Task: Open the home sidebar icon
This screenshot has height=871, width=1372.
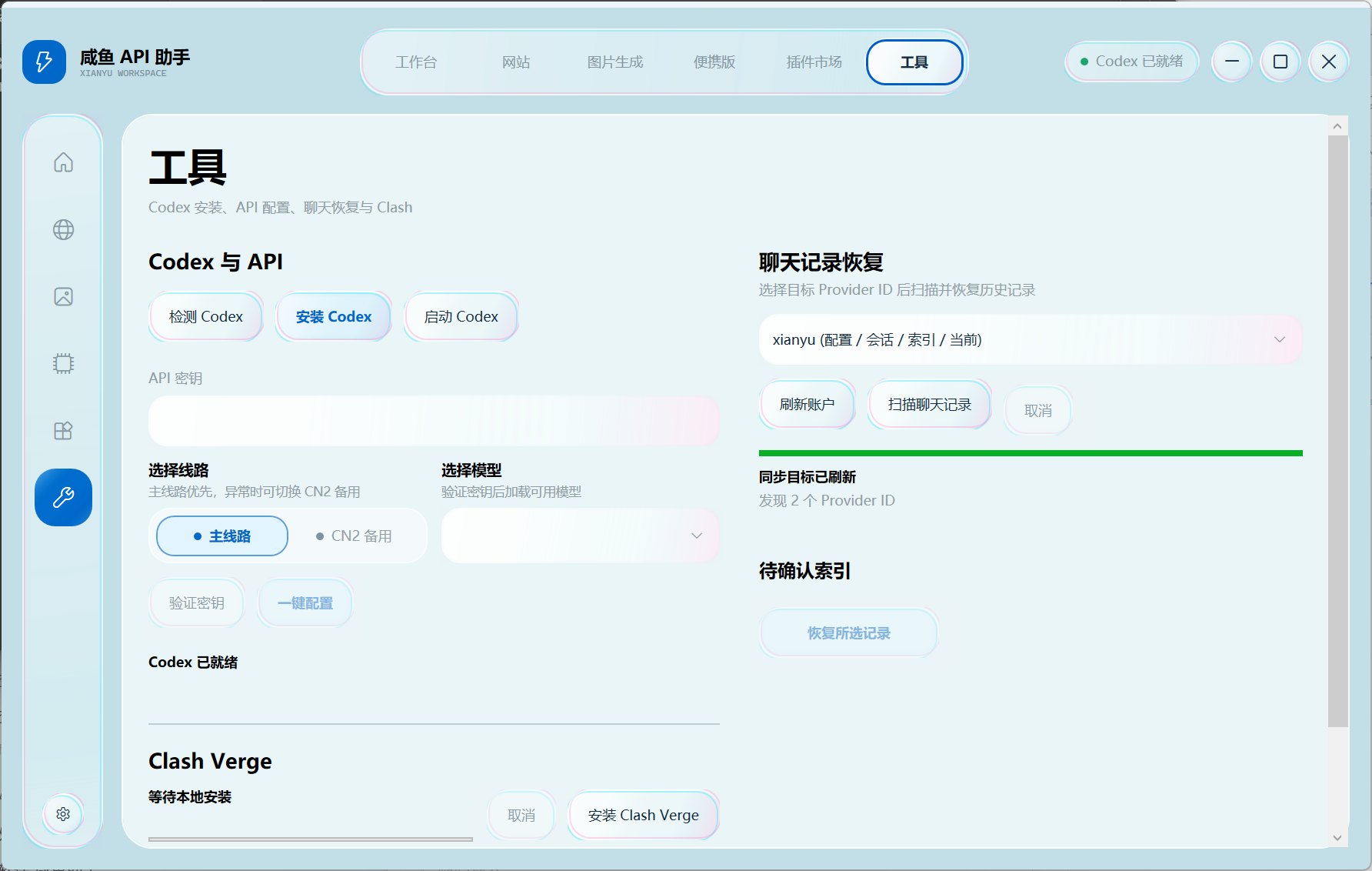Action: 63,162
